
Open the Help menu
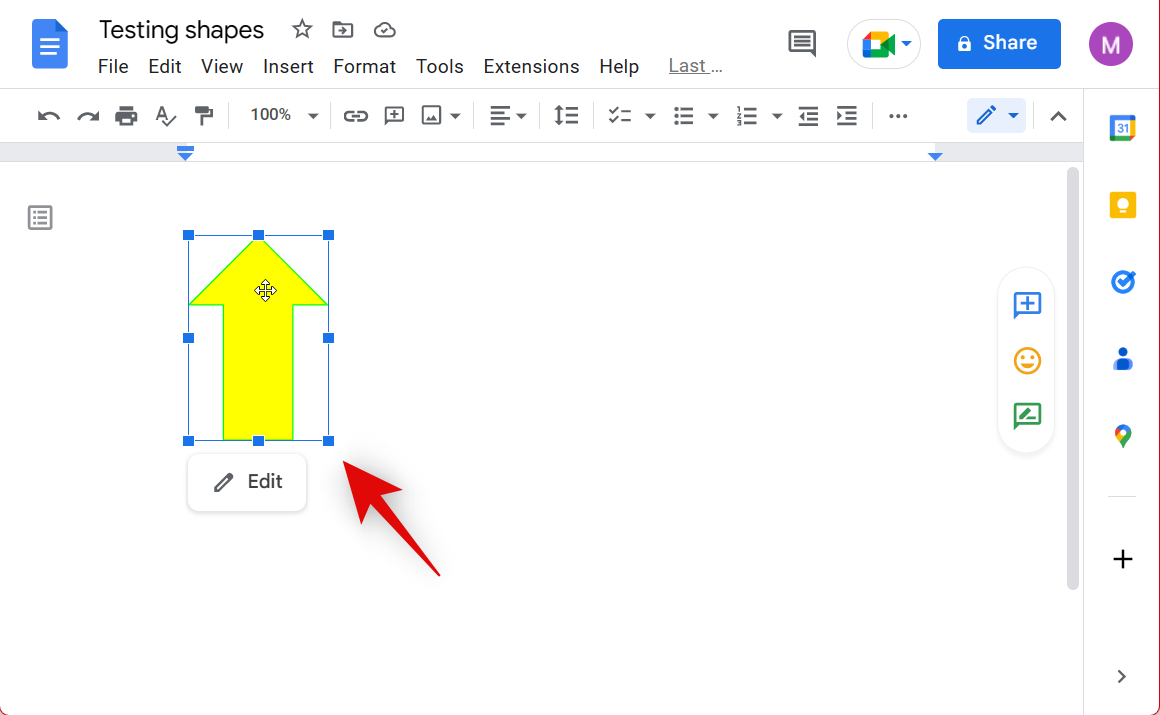tap(619, 67)
